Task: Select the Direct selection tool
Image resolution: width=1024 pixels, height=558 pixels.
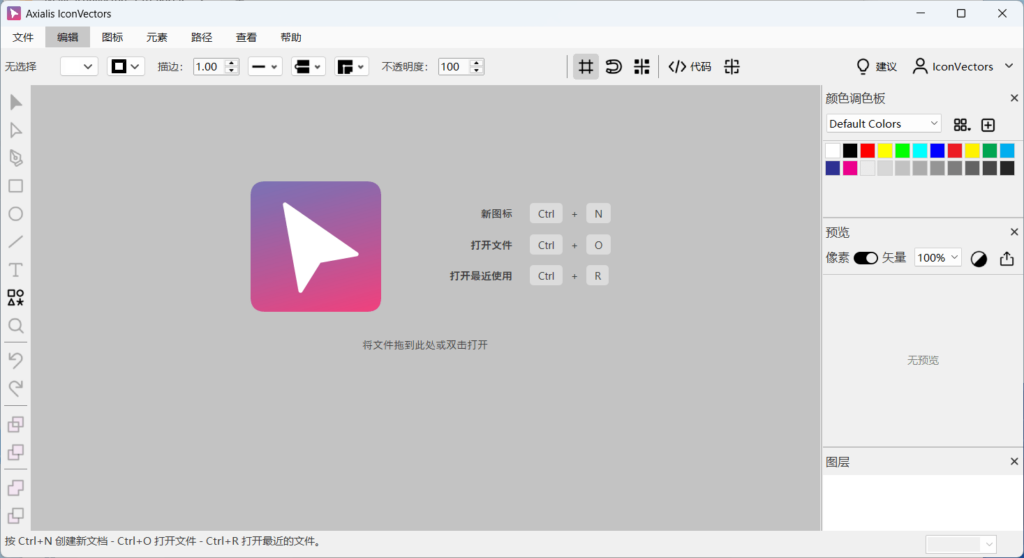Action: 16,130
